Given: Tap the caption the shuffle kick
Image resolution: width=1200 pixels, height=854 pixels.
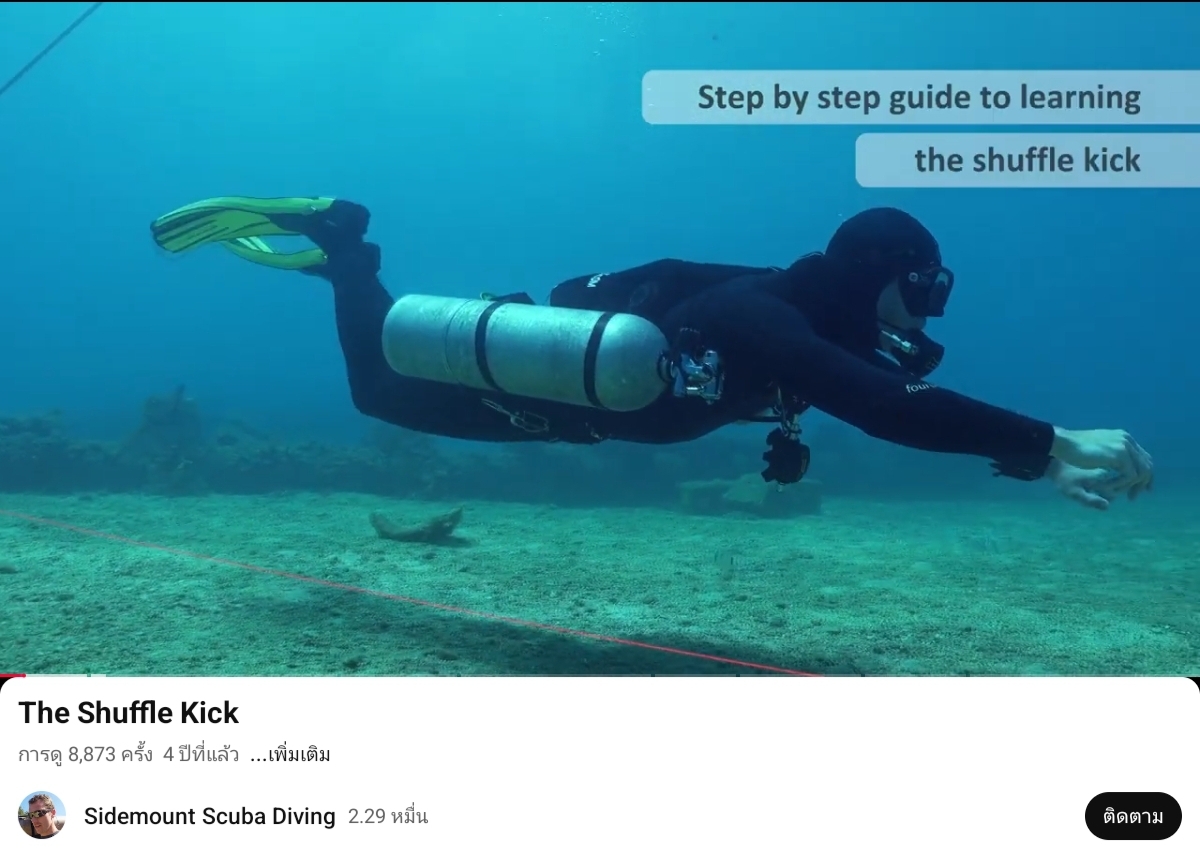Looking at the screenshot, I should click(x=1027, y=160).
